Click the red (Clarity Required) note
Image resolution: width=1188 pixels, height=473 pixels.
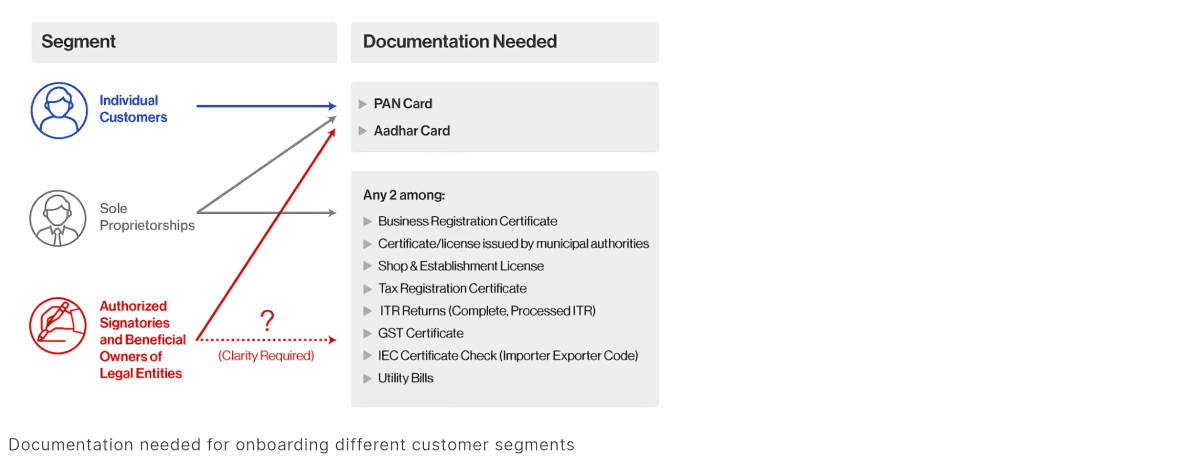click(x=266, y=356)
